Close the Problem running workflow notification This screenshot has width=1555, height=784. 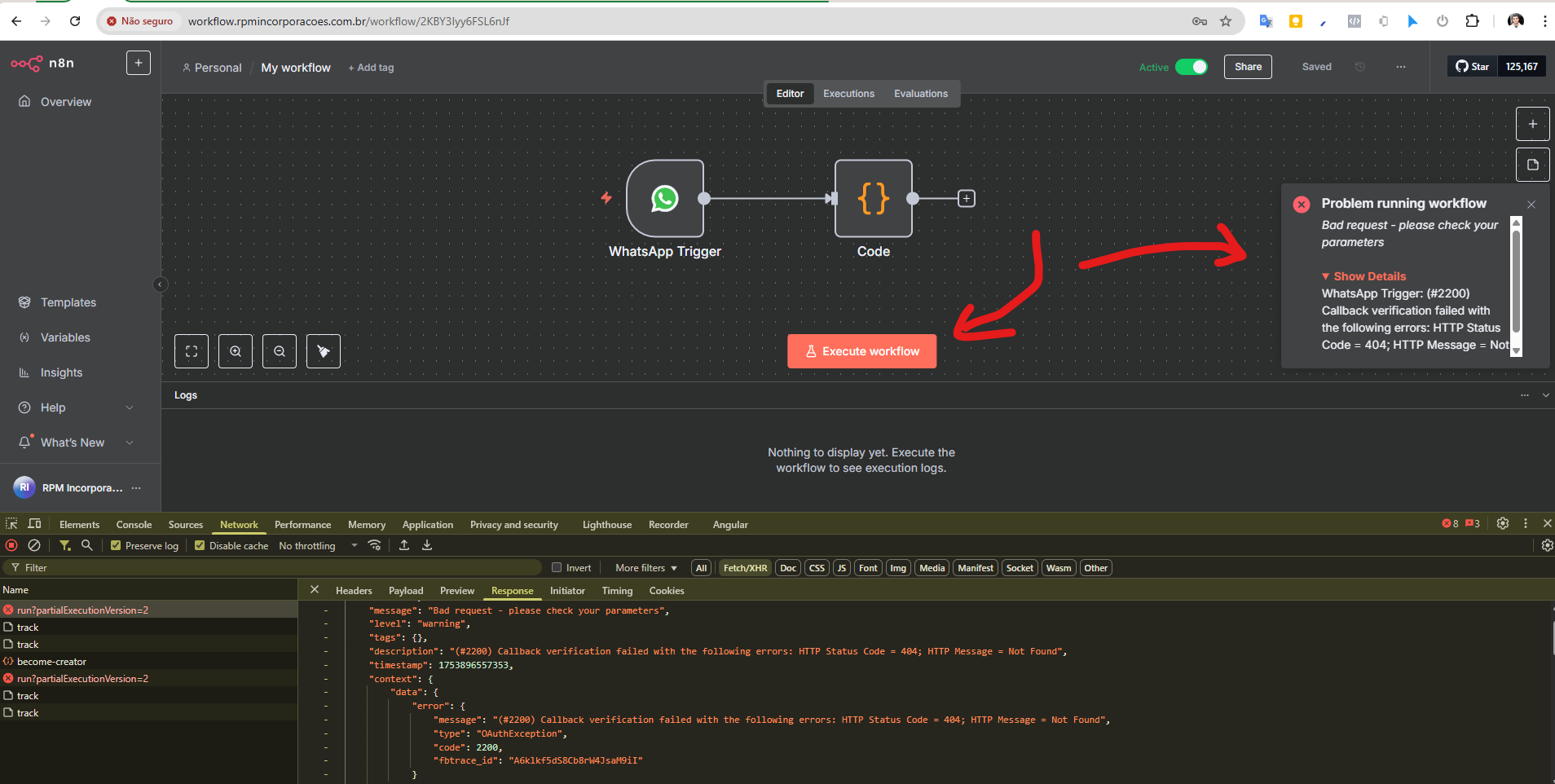(1531, 205)
